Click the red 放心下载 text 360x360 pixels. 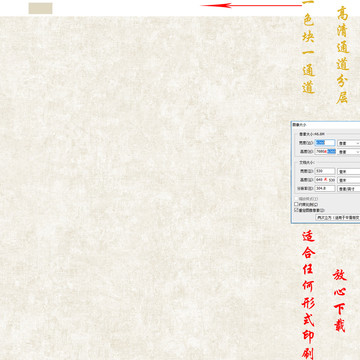[340, 300]
